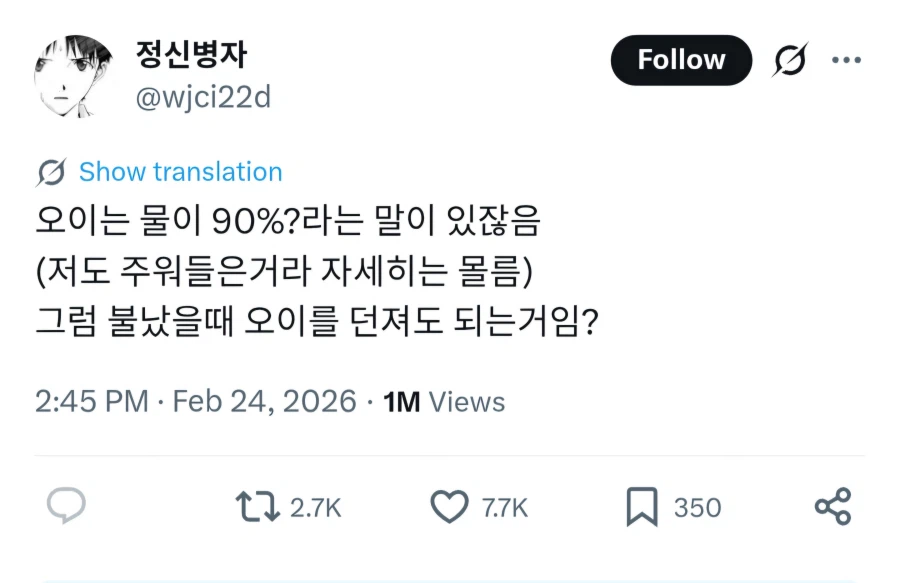This screenshot has height=583, width=900.
Task: Click the small icon left of Show translation
Action: pos(51,172)
